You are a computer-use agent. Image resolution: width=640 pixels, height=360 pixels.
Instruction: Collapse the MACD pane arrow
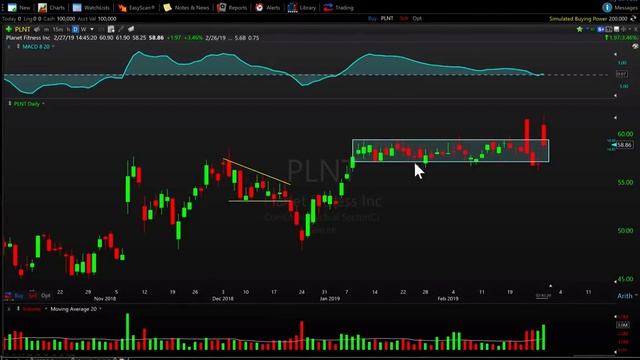[x=9, y=47]
